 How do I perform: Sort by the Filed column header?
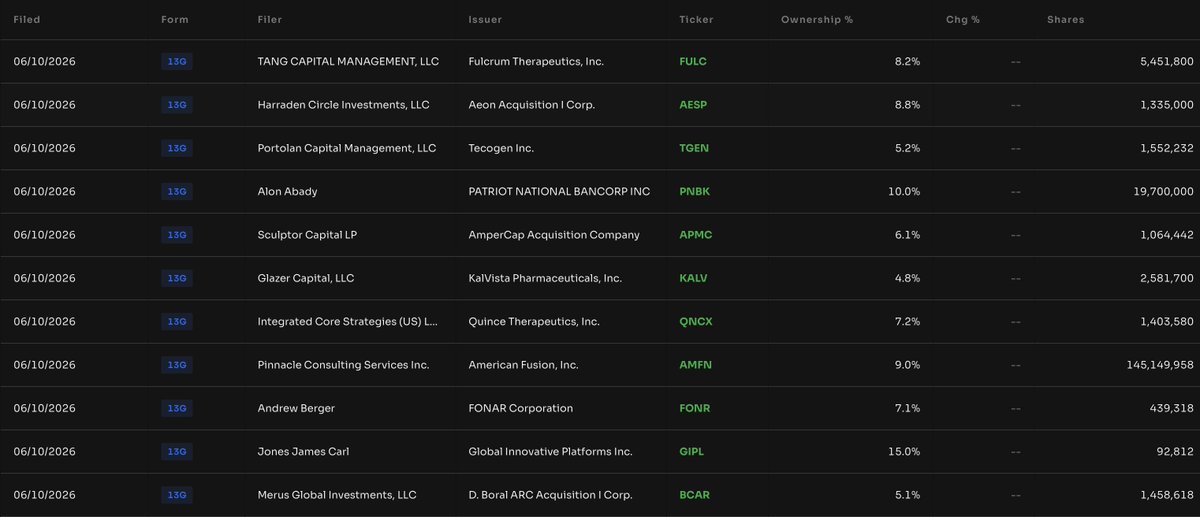click(x=27, y=20)
